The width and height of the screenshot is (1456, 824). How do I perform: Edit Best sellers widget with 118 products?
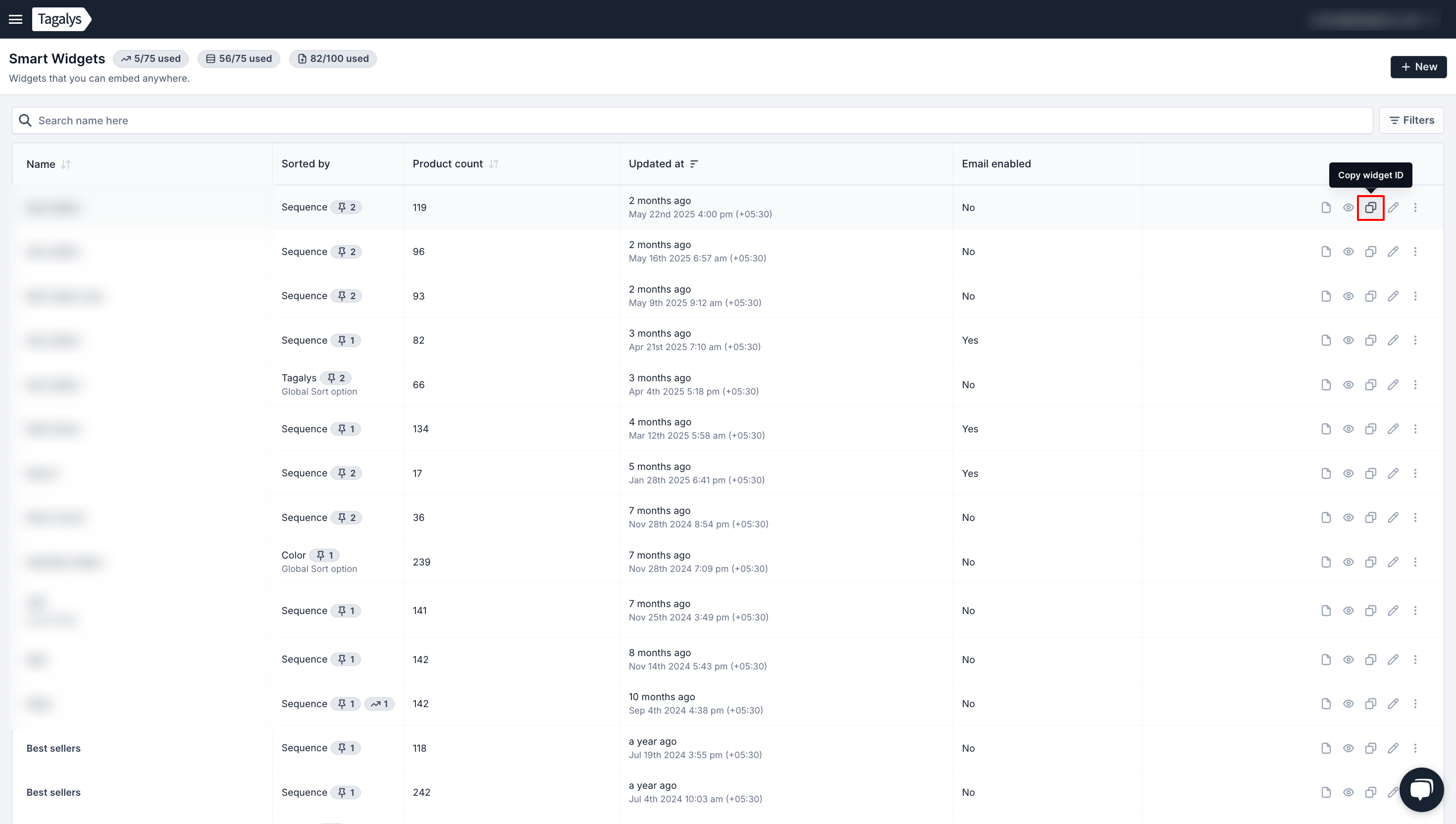click(x=1393, y=748)
